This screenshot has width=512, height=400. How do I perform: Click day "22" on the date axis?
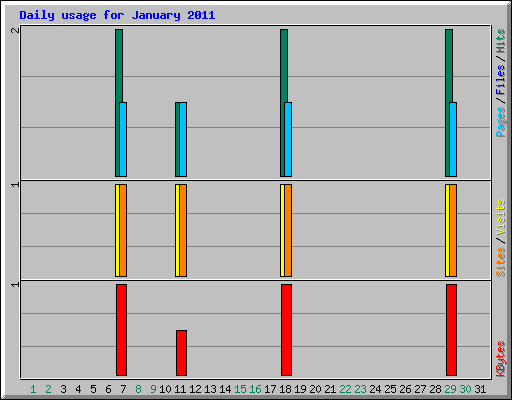coord(345,389)
